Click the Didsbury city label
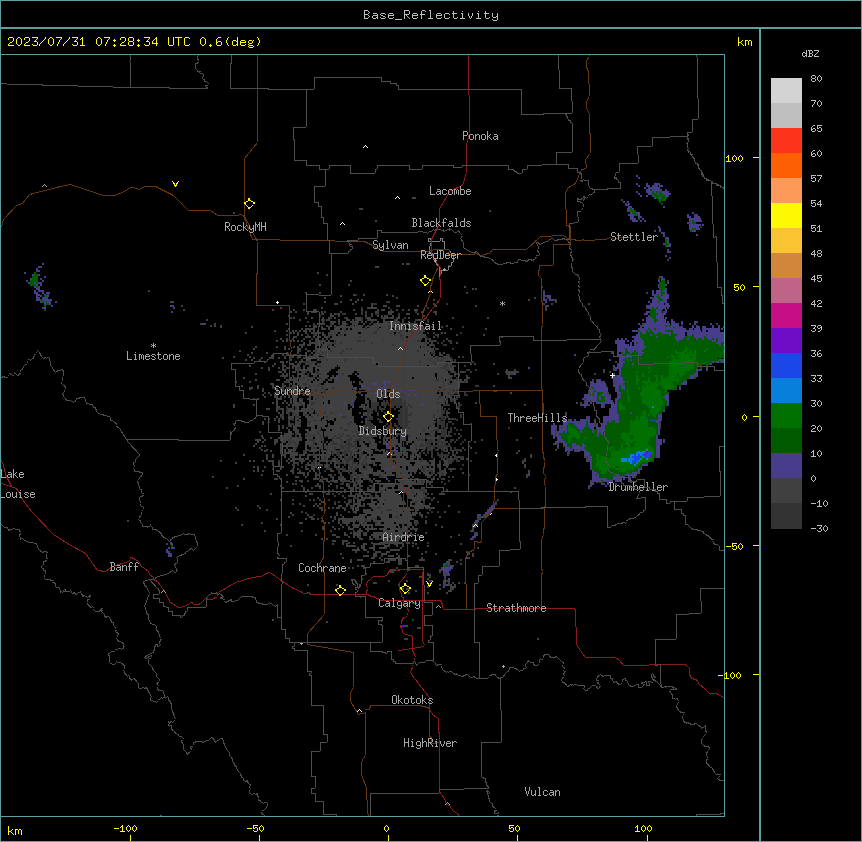862x842 pixels. pyautogui.click(x=383, y=431)
